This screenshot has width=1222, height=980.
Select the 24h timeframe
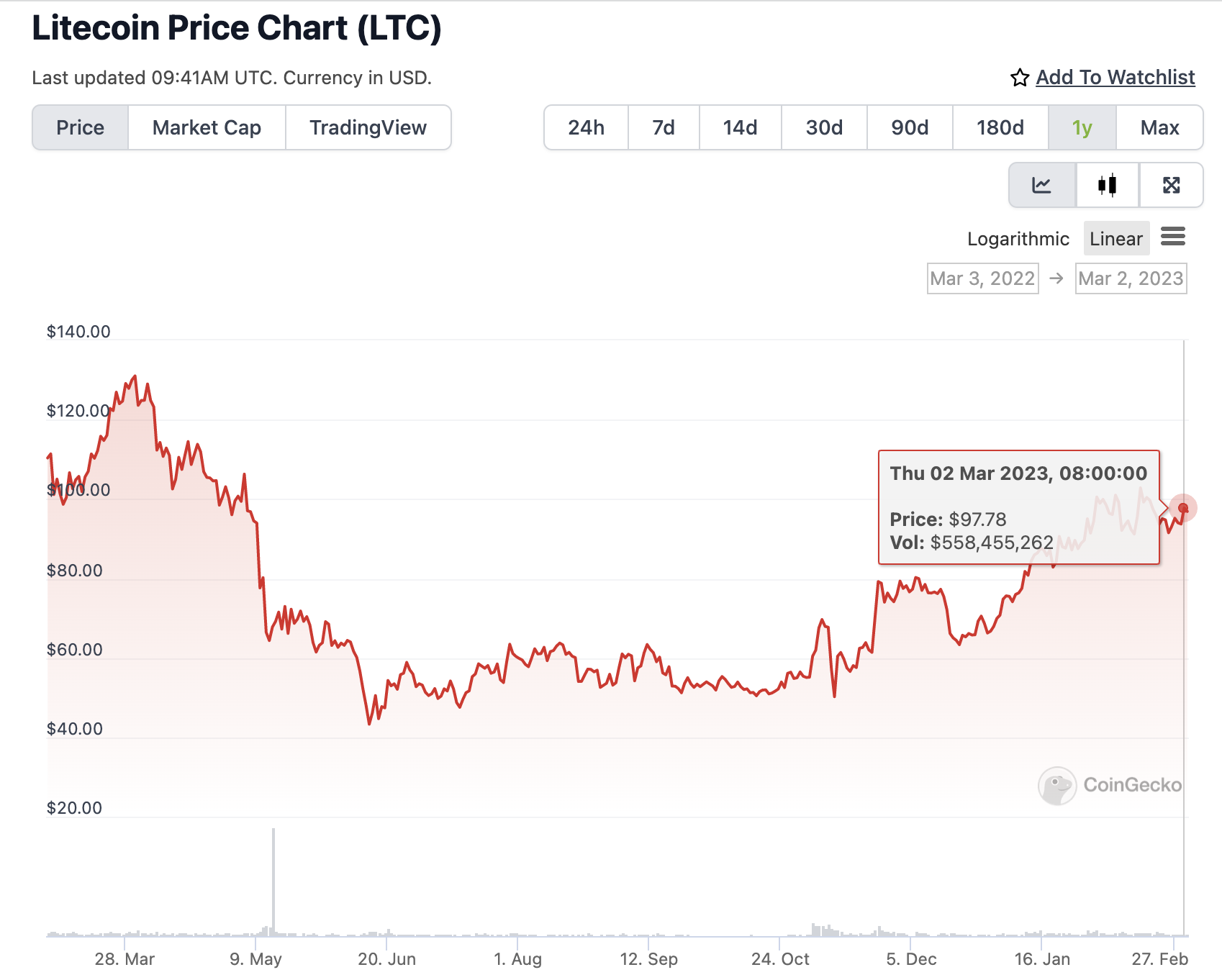(x=586, y=127)
